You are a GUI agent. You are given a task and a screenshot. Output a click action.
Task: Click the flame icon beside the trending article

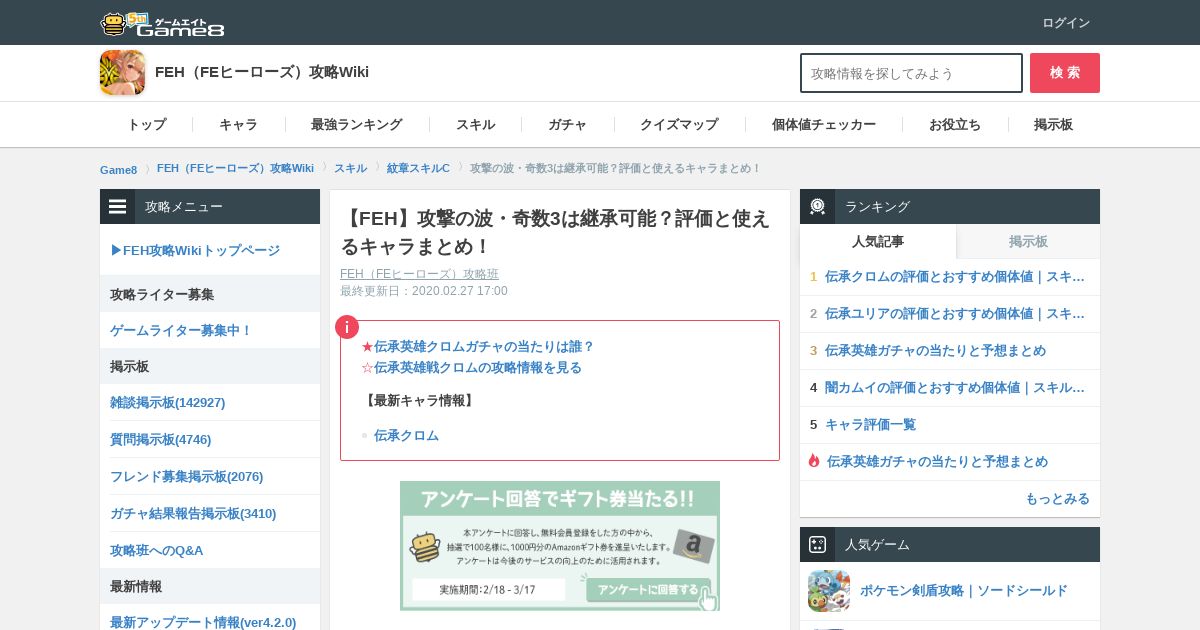[814, 461]
